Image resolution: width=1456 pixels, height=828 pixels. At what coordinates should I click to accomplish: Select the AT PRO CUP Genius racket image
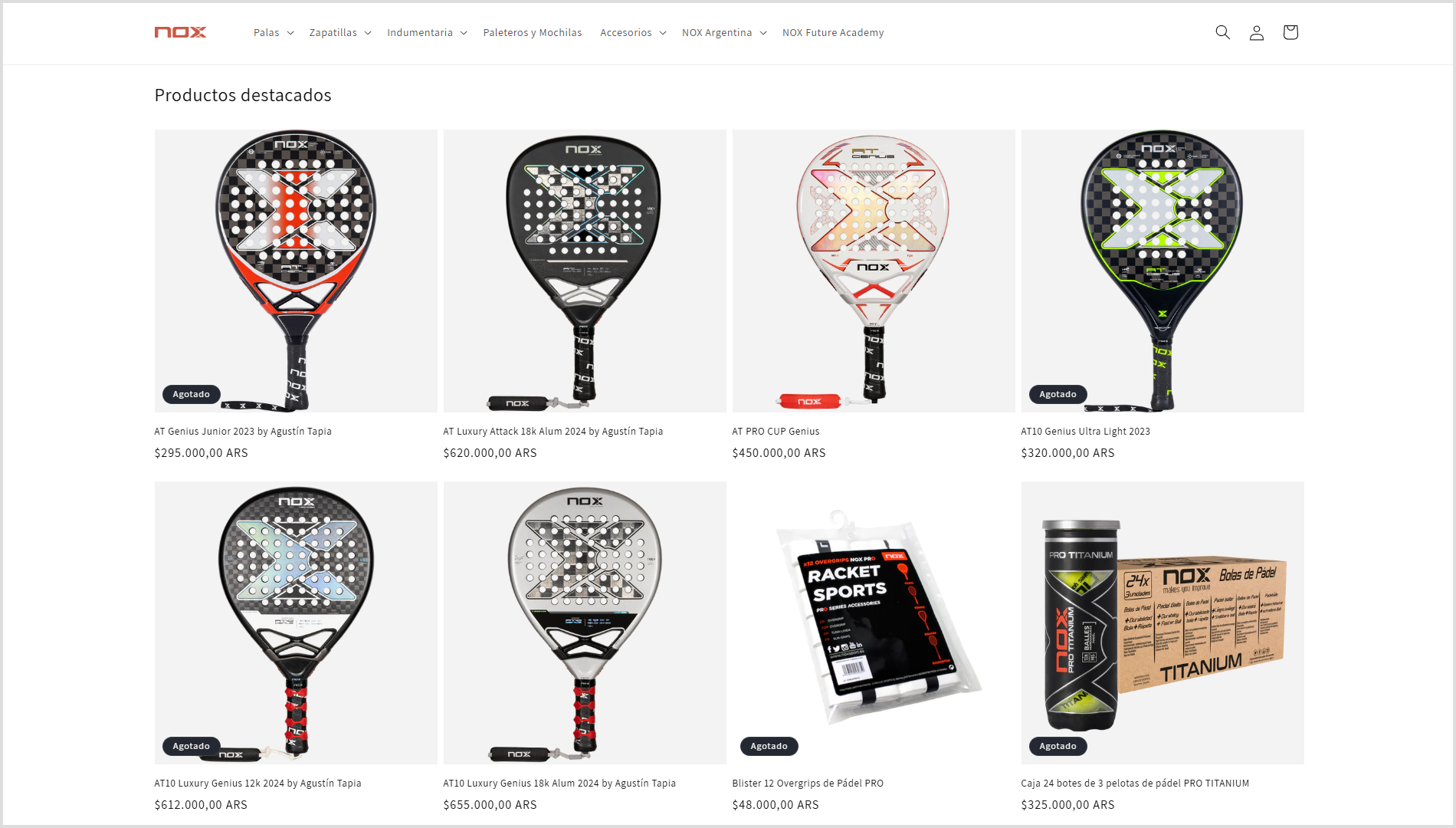(x=874, y=271)
